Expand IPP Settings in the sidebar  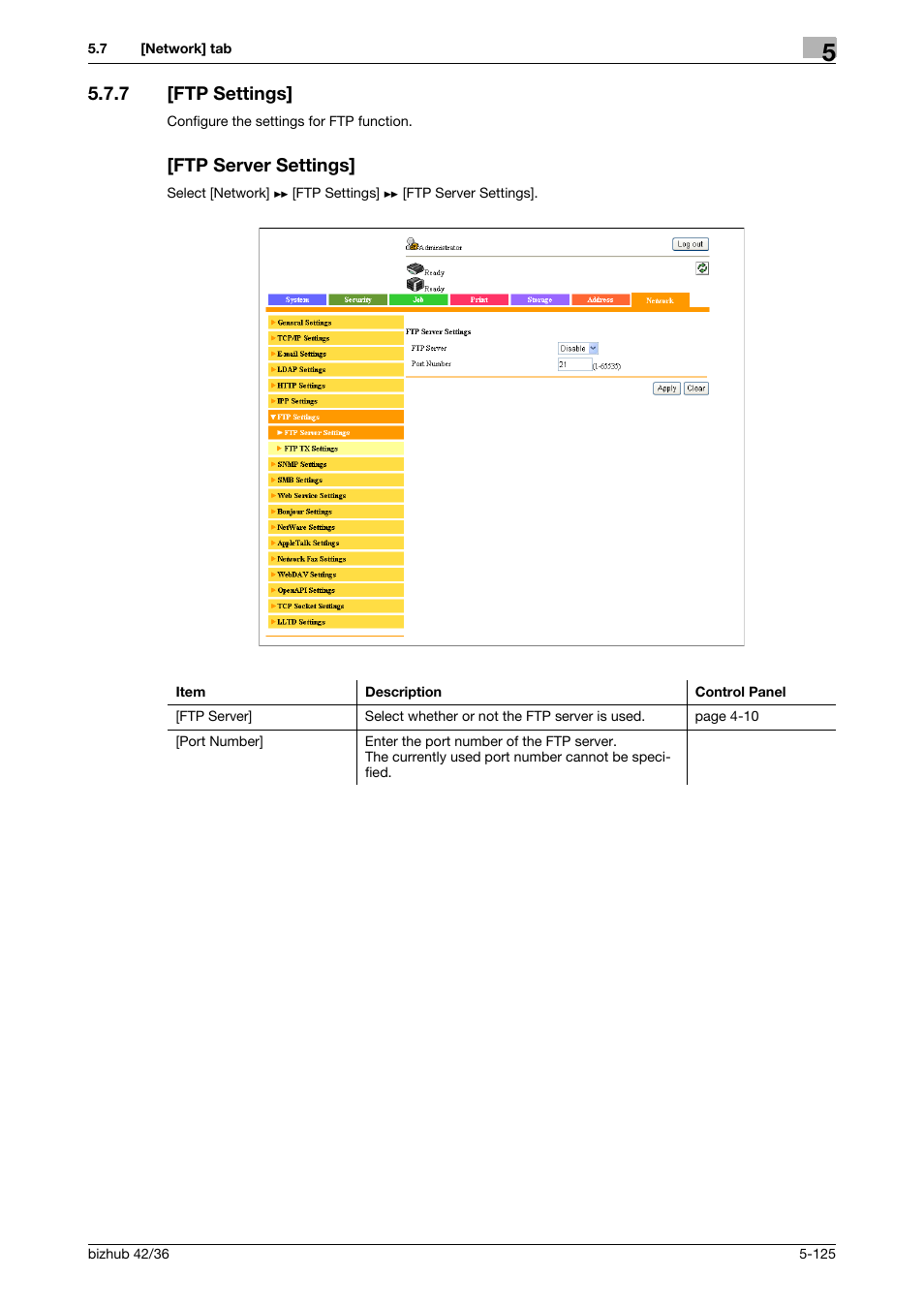pos(336,401)
